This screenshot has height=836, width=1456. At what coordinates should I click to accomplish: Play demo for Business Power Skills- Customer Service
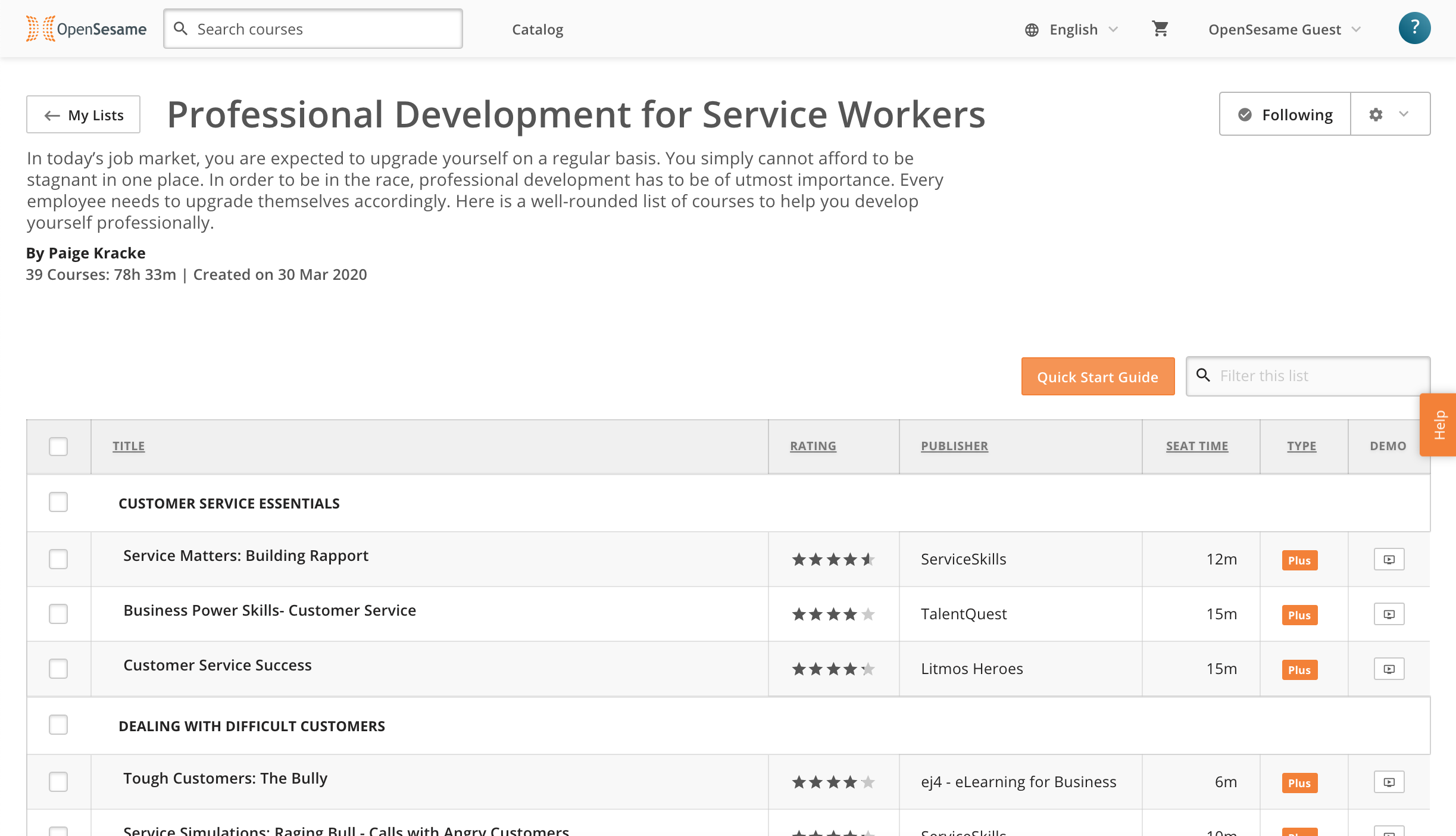click(x=1389, y=614)
